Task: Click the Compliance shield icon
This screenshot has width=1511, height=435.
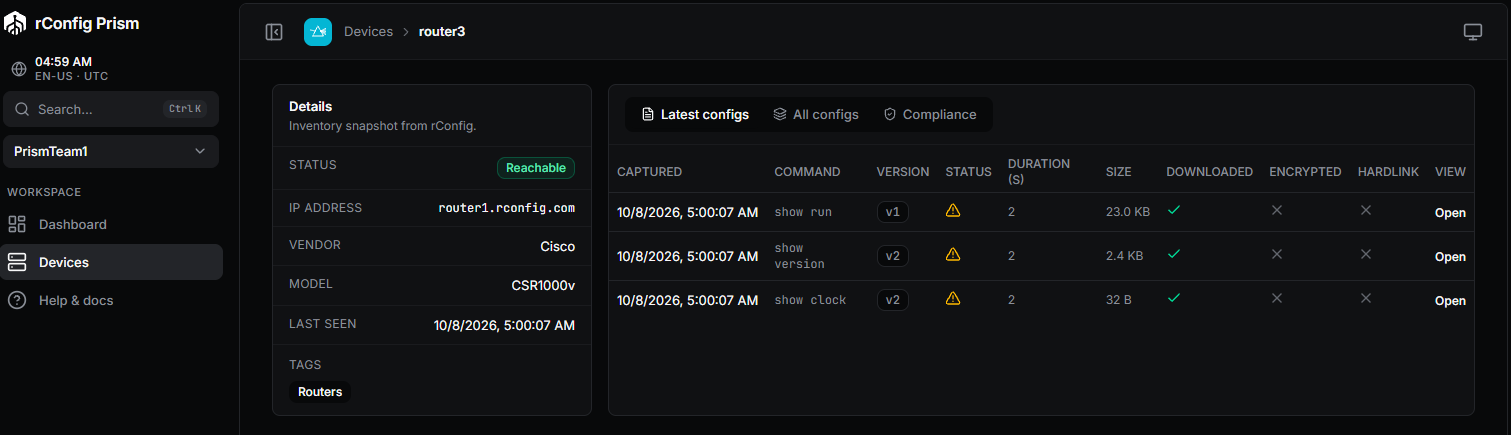Action: tap(890, 114)
